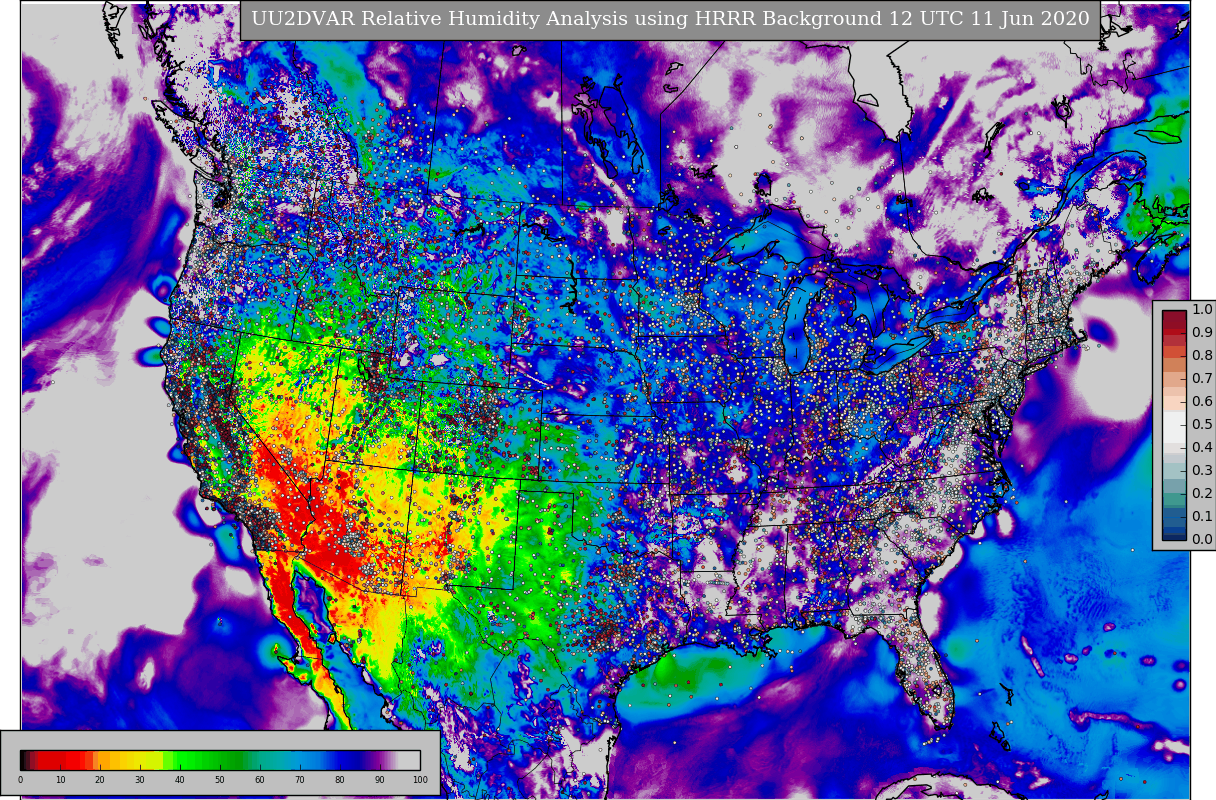Select the white swatch beside 0.5 in right colorbar
1216x800 pixels.
[1174, 425]
